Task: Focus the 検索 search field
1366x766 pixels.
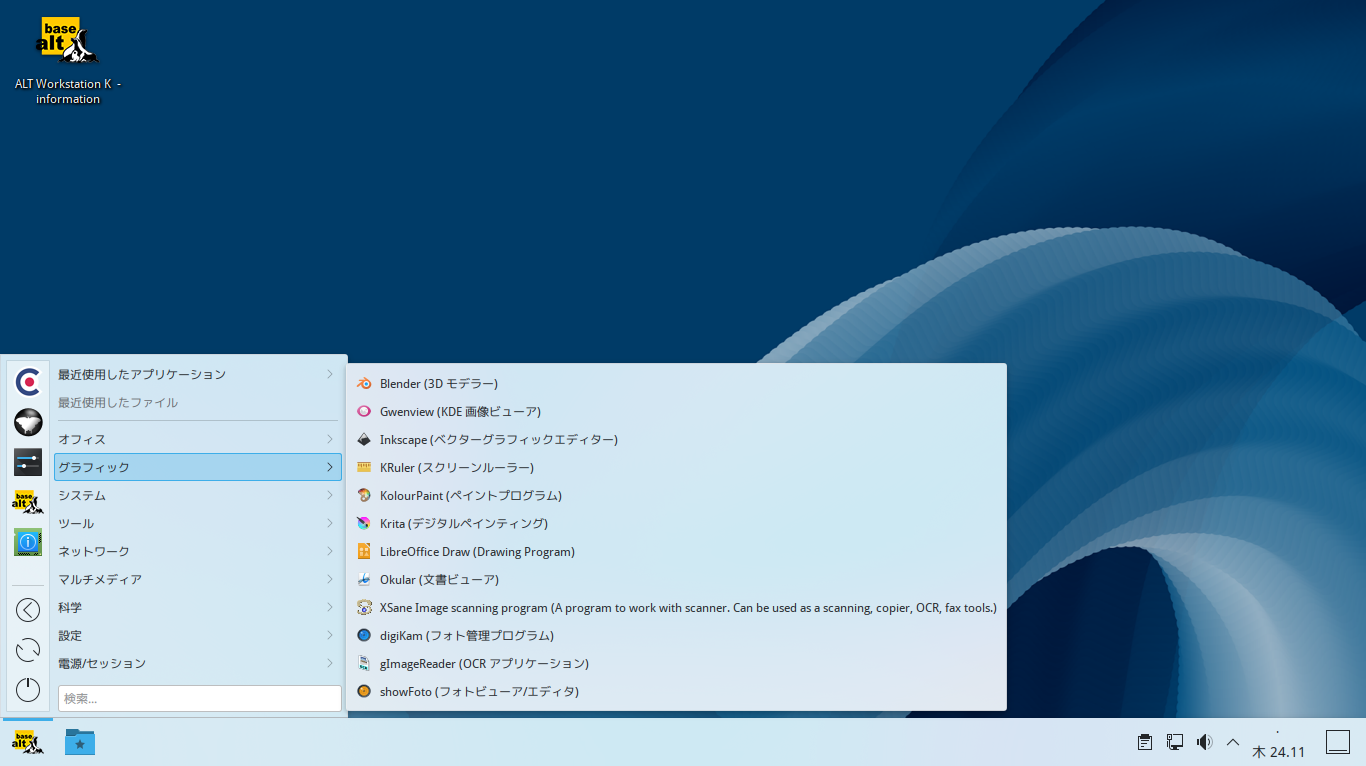Action: (200, 698)
